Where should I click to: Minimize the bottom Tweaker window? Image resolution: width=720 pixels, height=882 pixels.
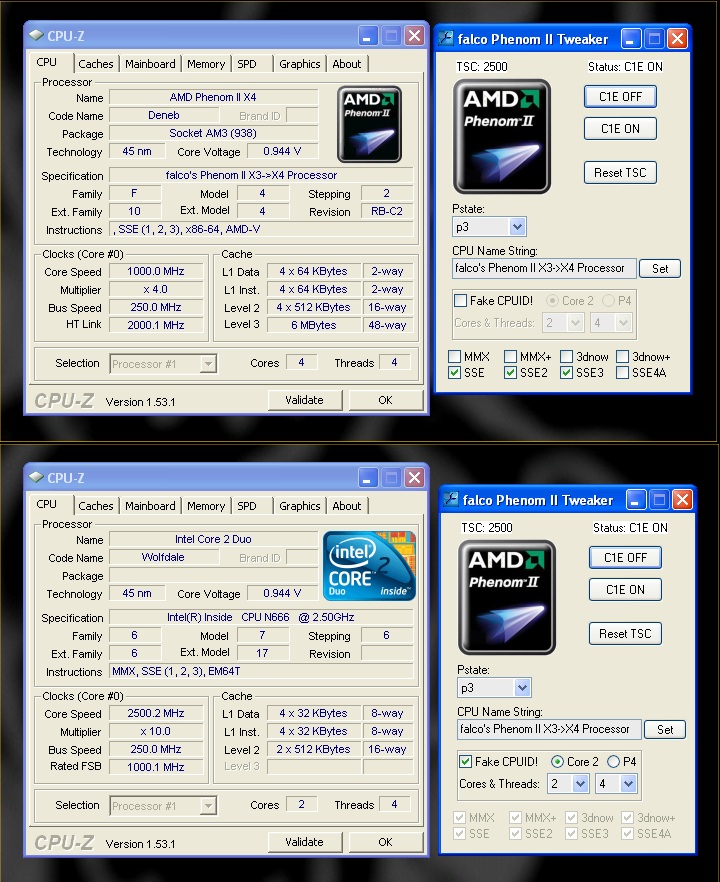coord(636,500)
